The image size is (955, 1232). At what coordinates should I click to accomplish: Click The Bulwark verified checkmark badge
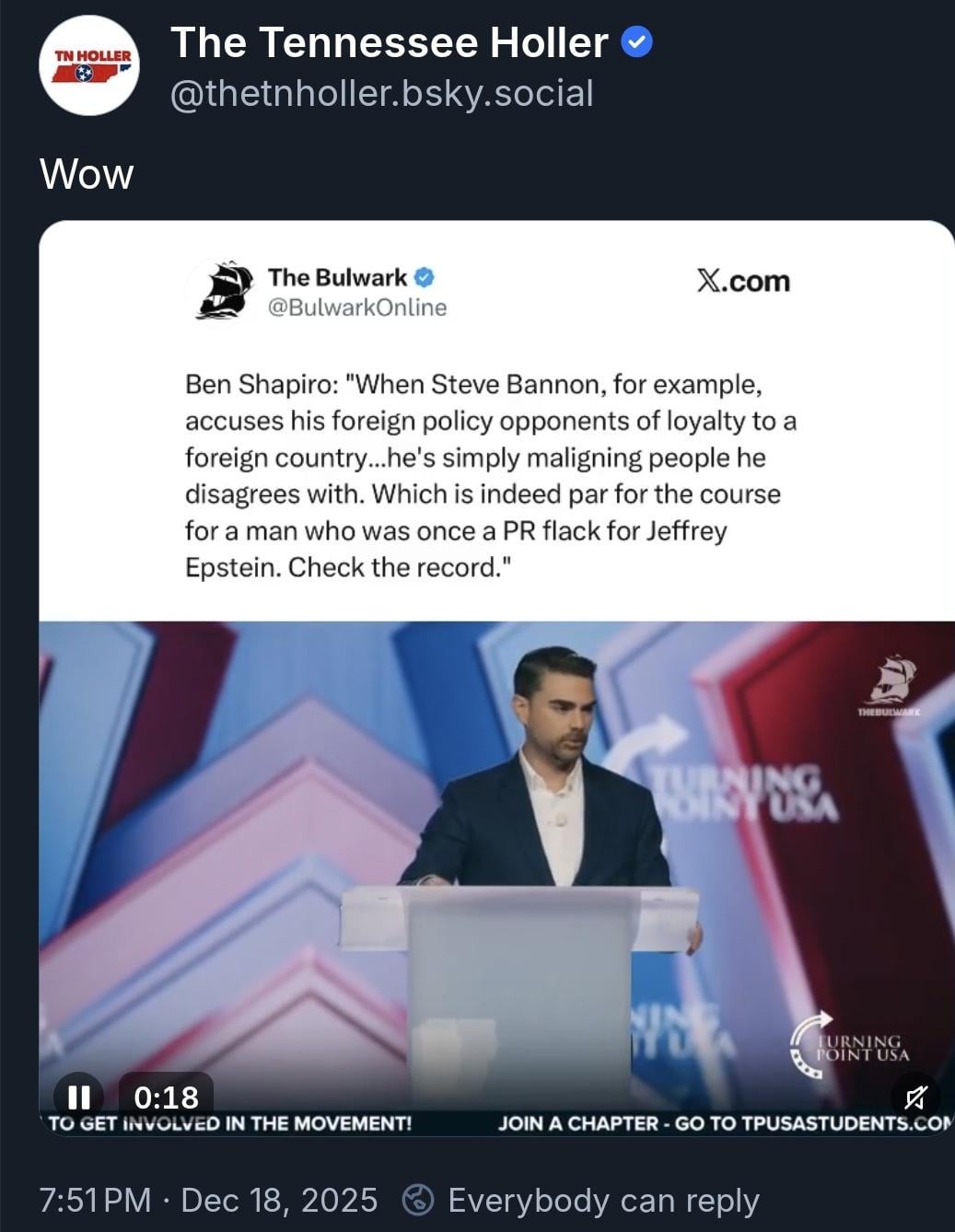425,277
